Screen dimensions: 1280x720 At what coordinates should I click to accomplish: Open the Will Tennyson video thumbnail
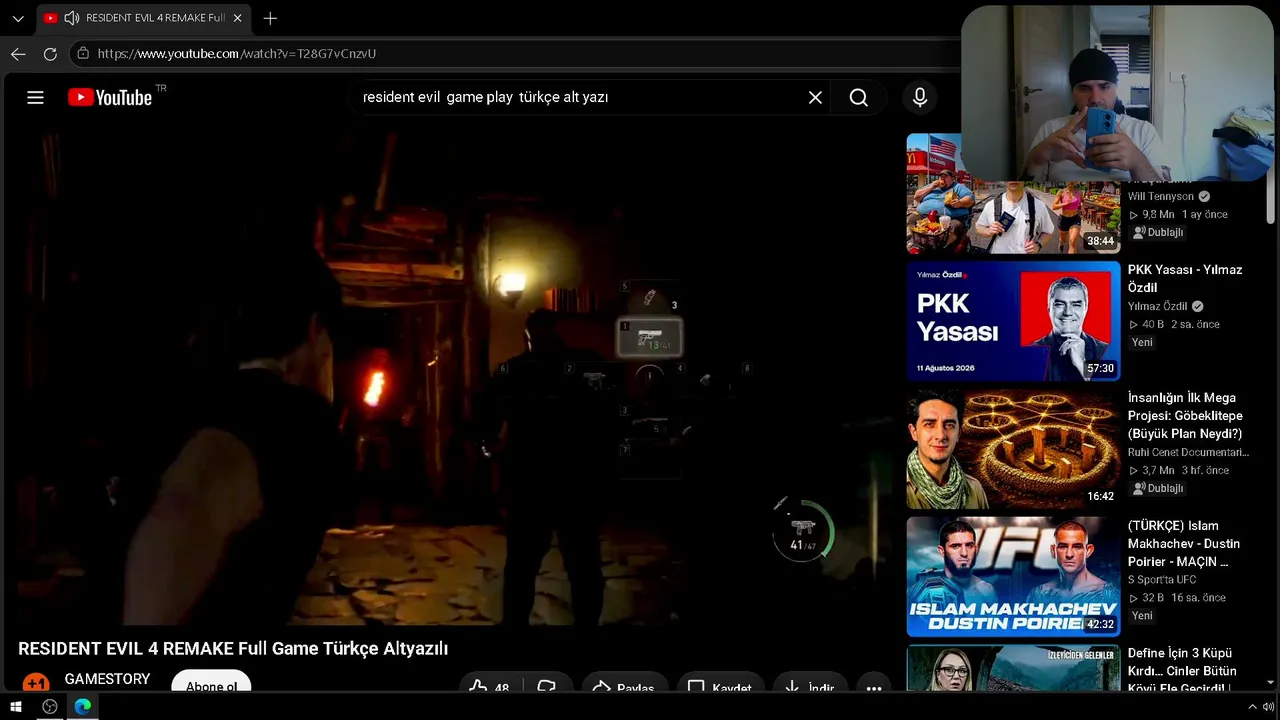point(1013,194)
